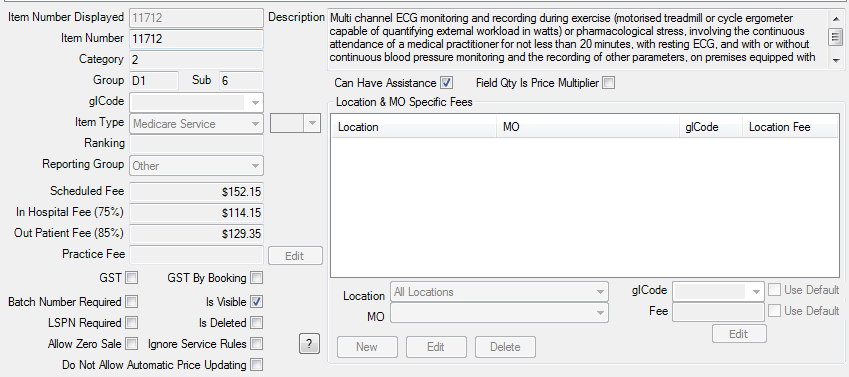
Task: Click the Sub field showing 6
Action: [241, 81]
